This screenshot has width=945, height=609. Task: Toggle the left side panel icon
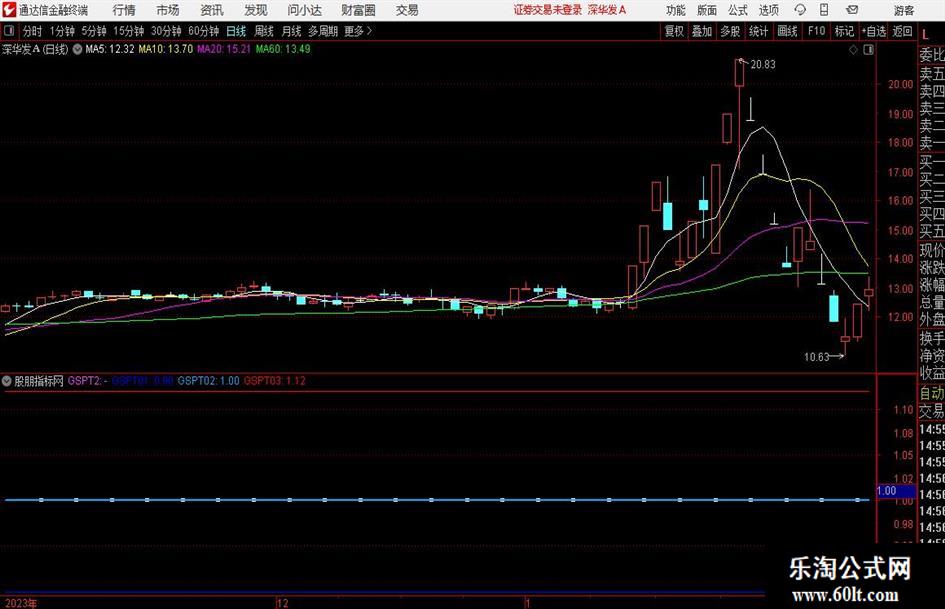coord(8,30)
